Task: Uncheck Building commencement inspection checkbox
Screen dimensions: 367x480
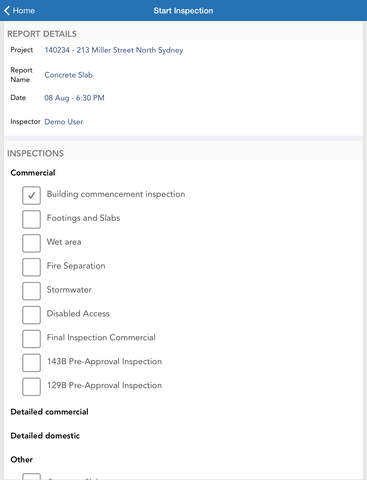Action: pos(31,195)
